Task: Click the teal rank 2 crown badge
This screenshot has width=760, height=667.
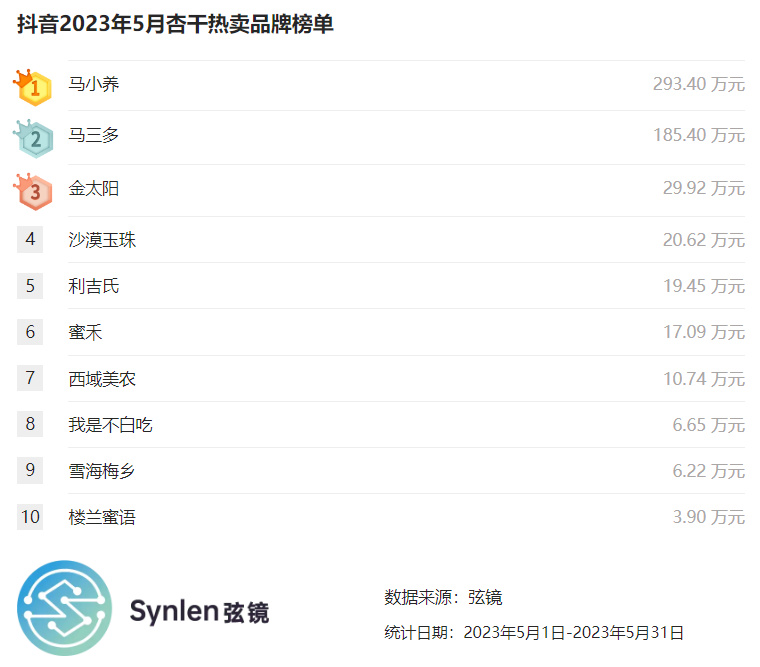Action: point(33,139)
